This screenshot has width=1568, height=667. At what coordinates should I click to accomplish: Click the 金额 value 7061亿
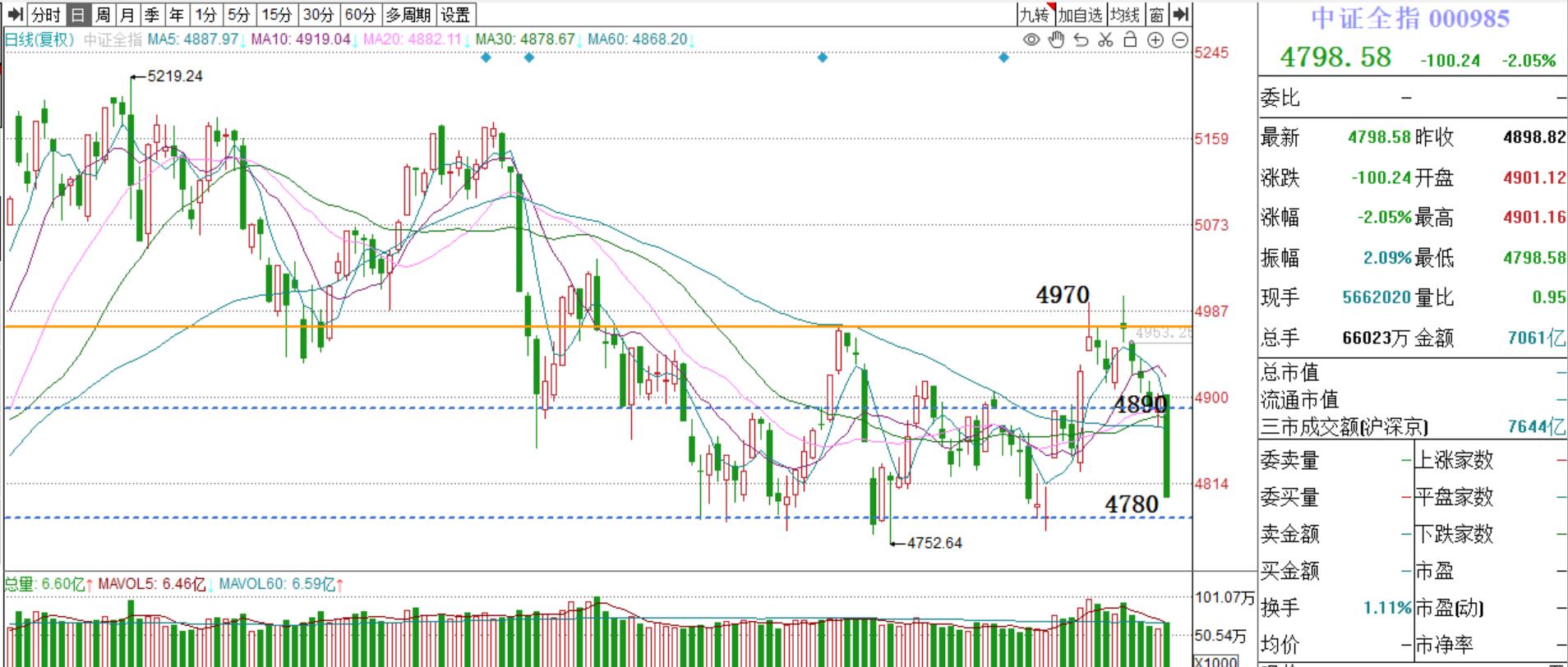[x=1537, y=338]
